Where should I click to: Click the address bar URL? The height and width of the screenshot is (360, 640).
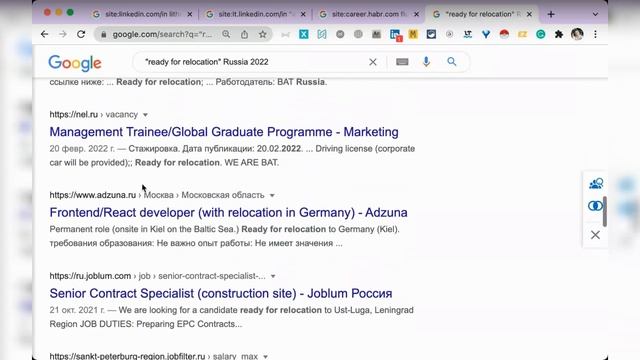[162, 35]
